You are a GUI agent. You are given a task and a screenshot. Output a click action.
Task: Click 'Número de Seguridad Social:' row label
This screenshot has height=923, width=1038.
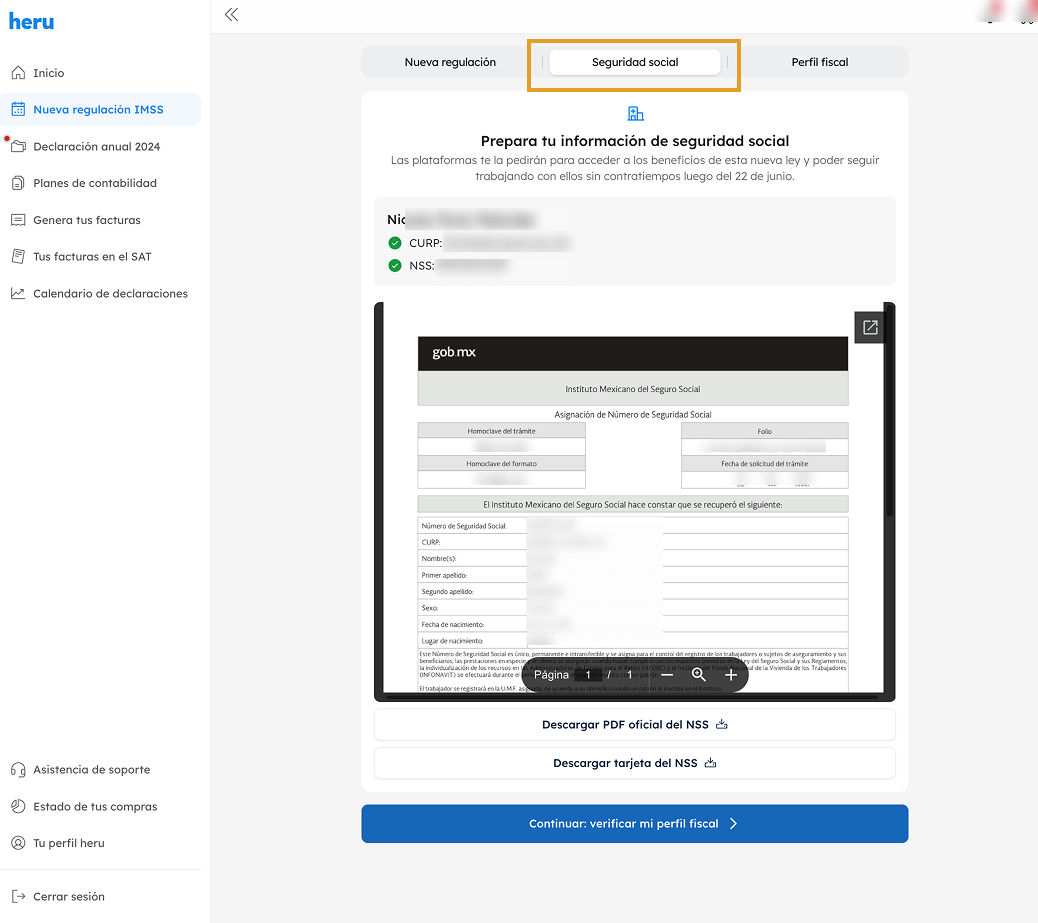[x=464, y=526]
